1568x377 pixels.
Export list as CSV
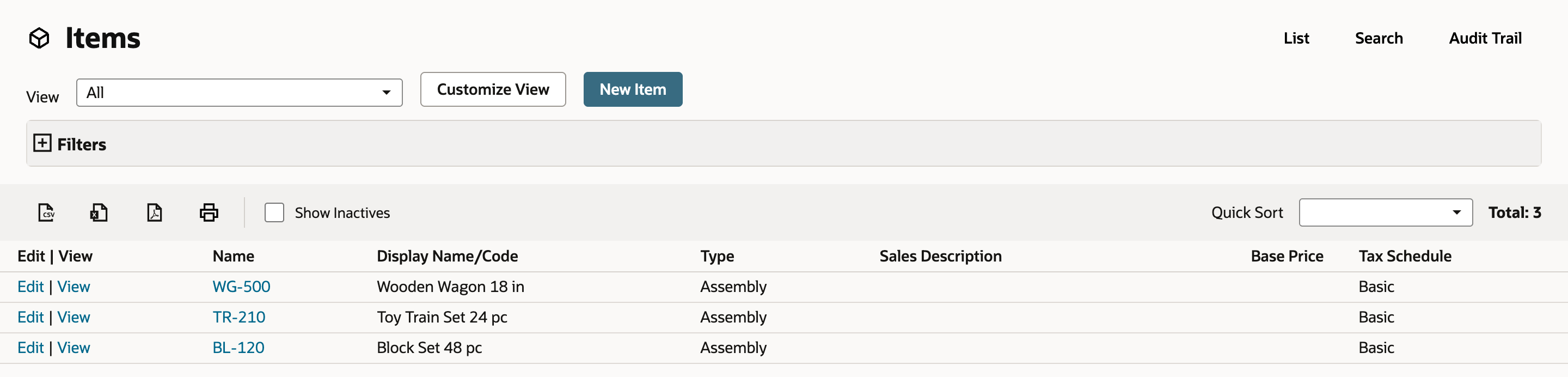[46, 212]
